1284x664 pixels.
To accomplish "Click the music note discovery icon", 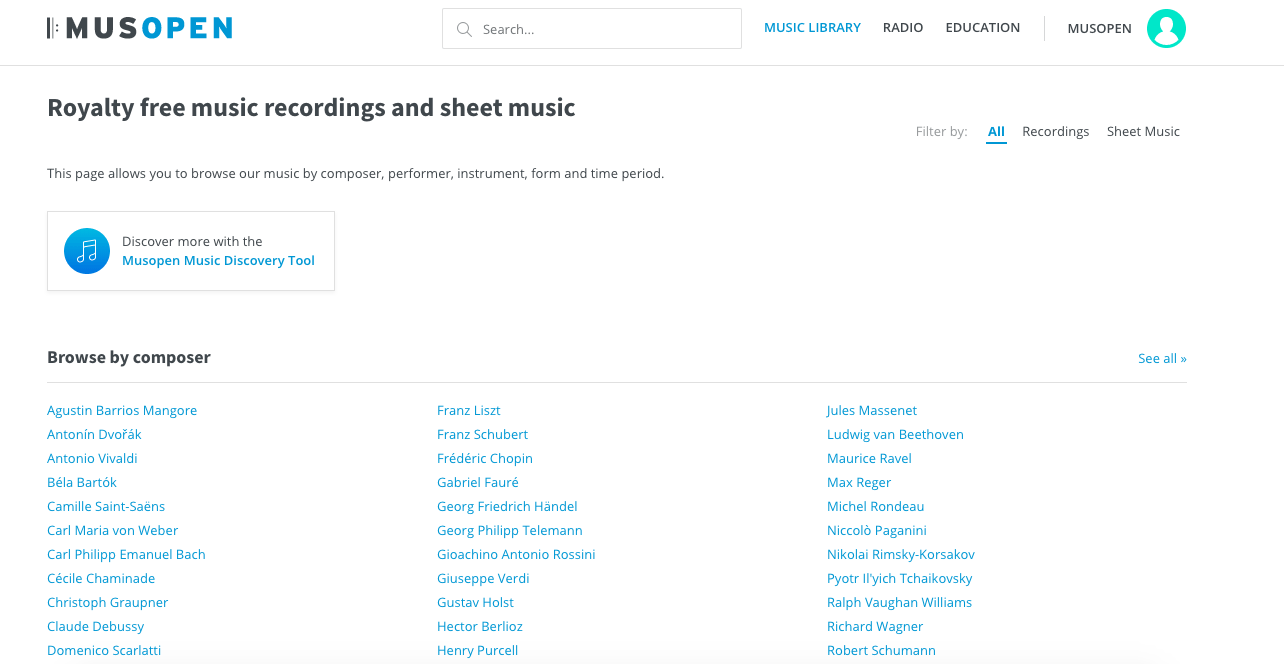I will click(87, 251).
